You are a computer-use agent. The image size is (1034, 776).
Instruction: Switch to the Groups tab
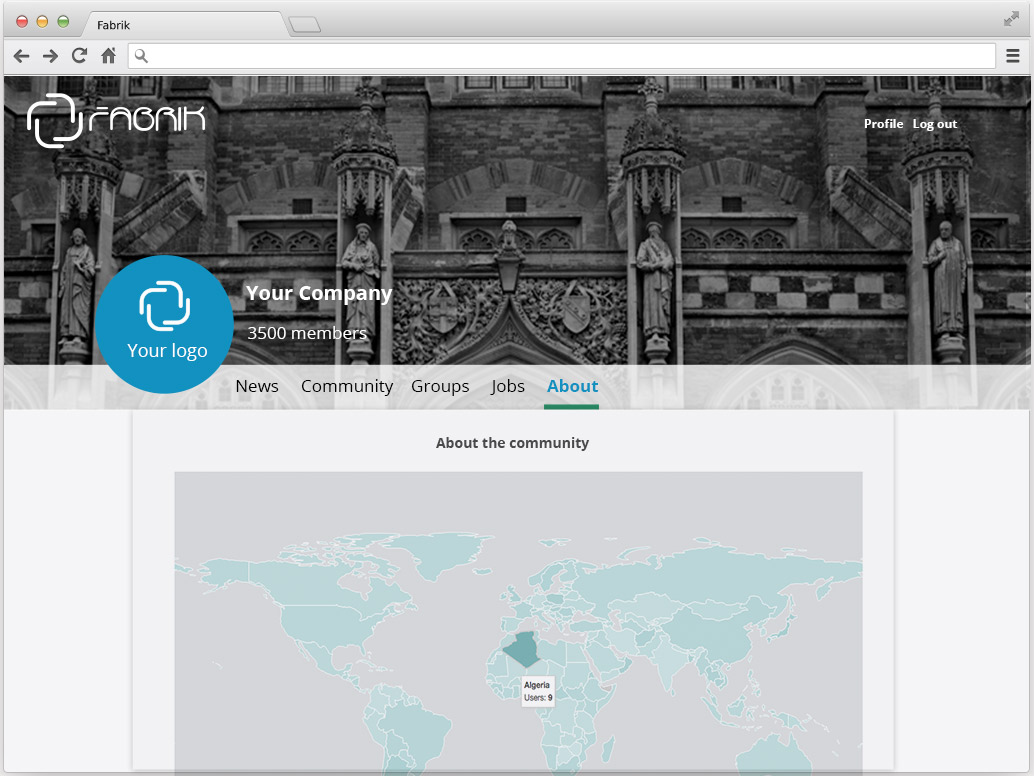[440, 386]
